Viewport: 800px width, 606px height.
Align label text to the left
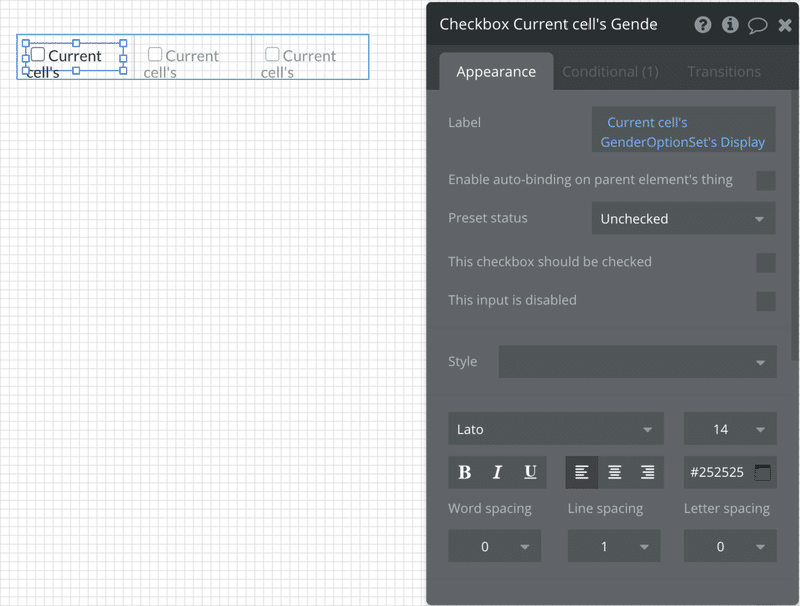tap(582, 472)
